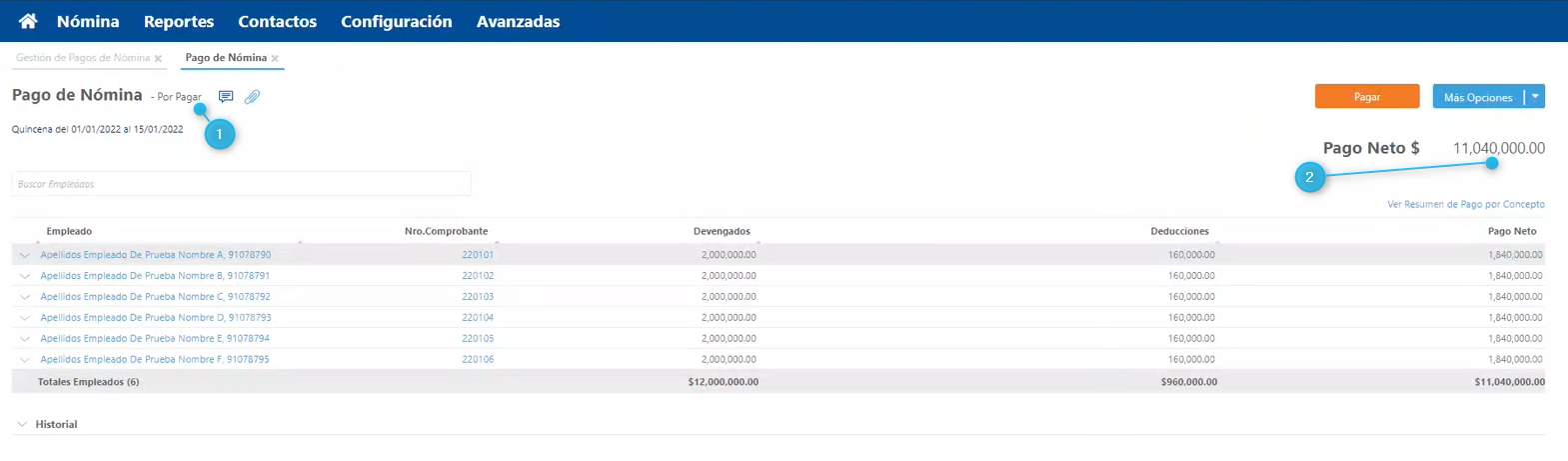Open comprobante number 220104

point(478,318)
